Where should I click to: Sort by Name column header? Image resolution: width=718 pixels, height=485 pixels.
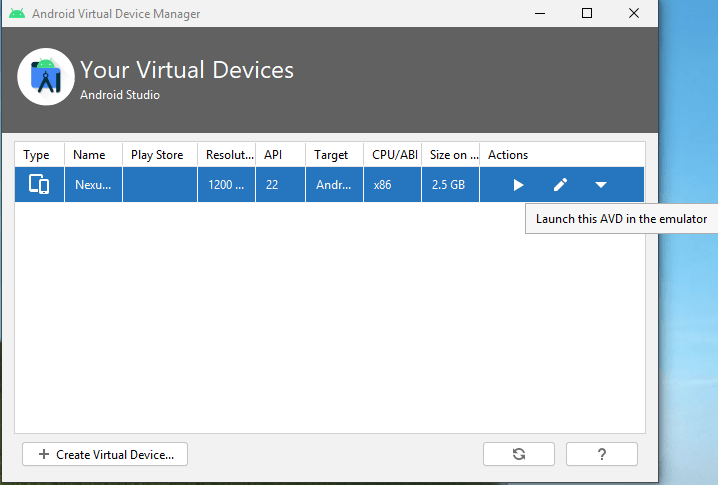point(93,155)
